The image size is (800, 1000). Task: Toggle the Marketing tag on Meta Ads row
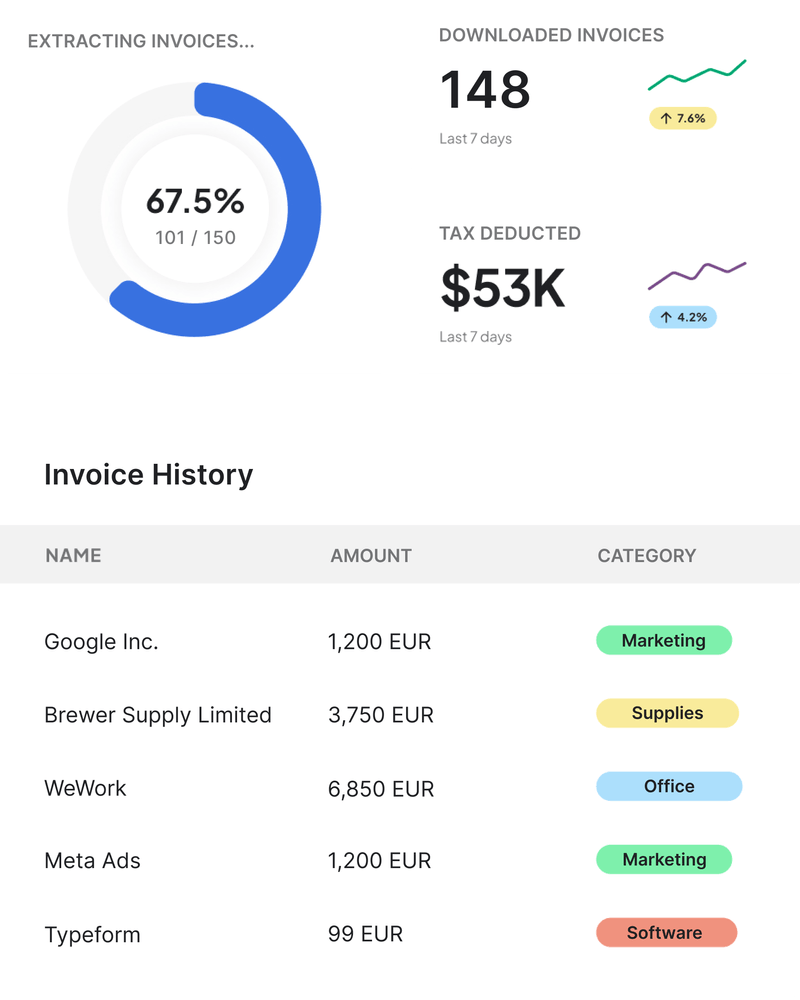tap(664, 859)
